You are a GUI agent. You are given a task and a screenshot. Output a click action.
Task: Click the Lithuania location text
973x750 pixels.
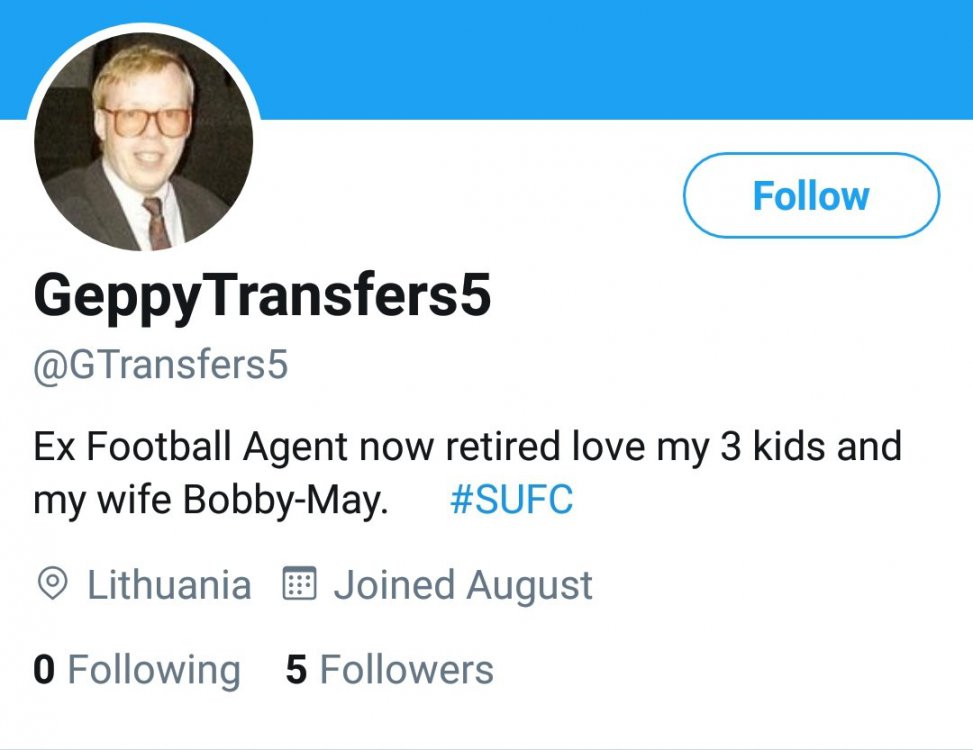170,583
